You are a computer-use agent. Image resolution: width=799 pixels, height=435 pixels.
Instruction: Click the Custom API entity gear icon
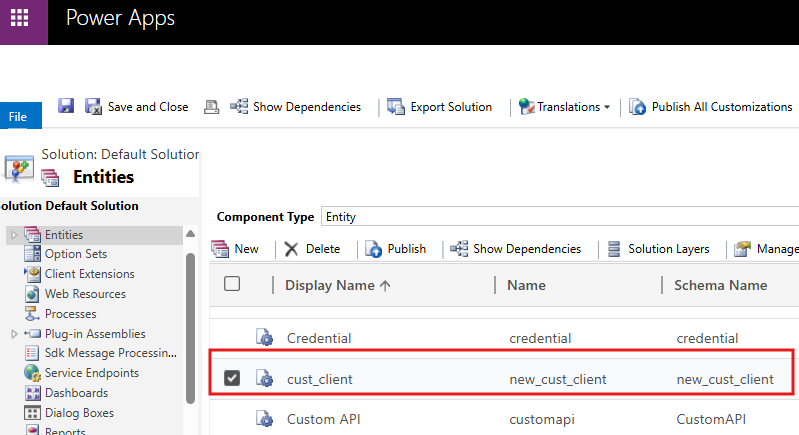click(x=264, y=419)
